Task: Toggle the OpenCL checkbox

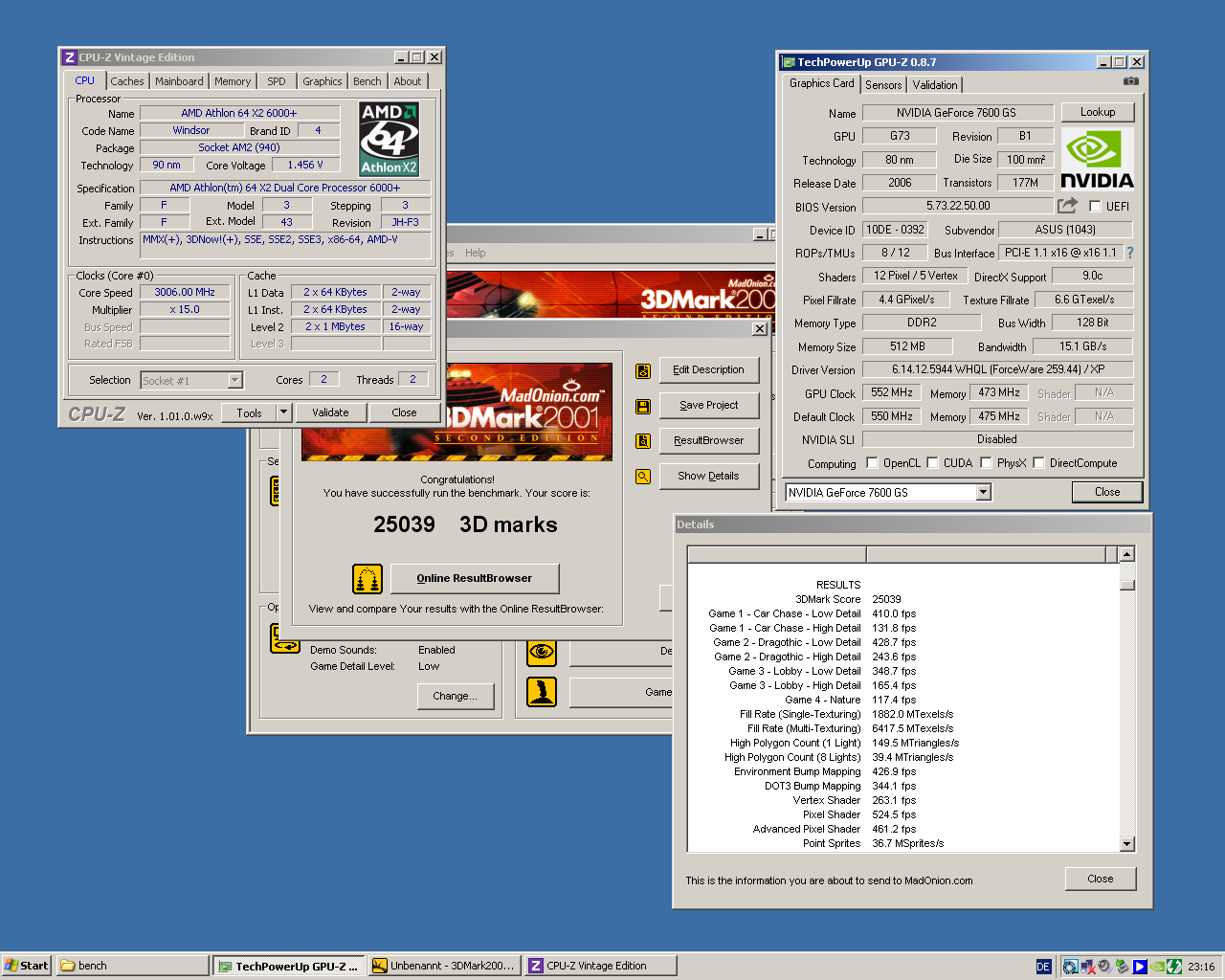Action: coord(872,463)
